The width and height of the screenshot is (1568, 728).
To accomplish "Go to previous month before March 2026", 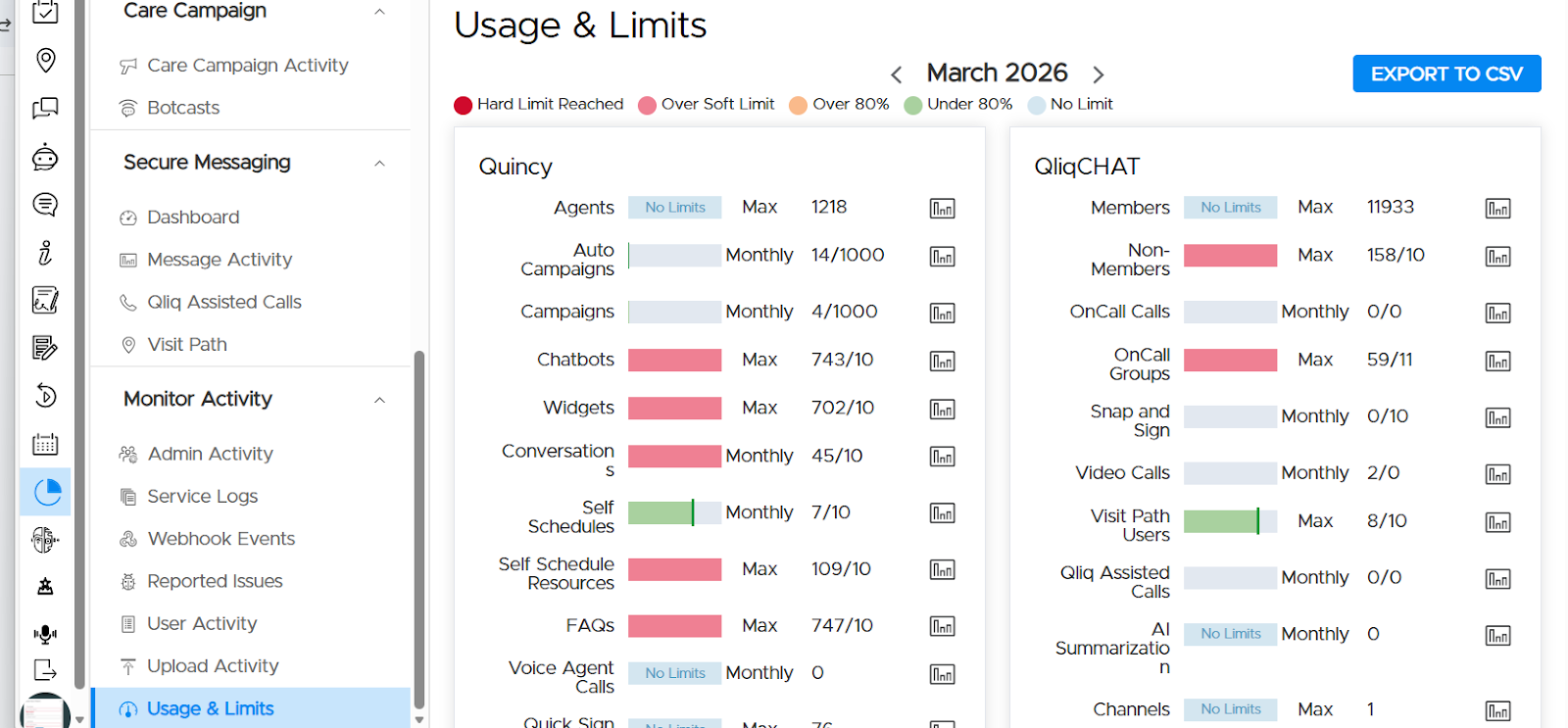I will pyautogui.click(x=896, y=74).
